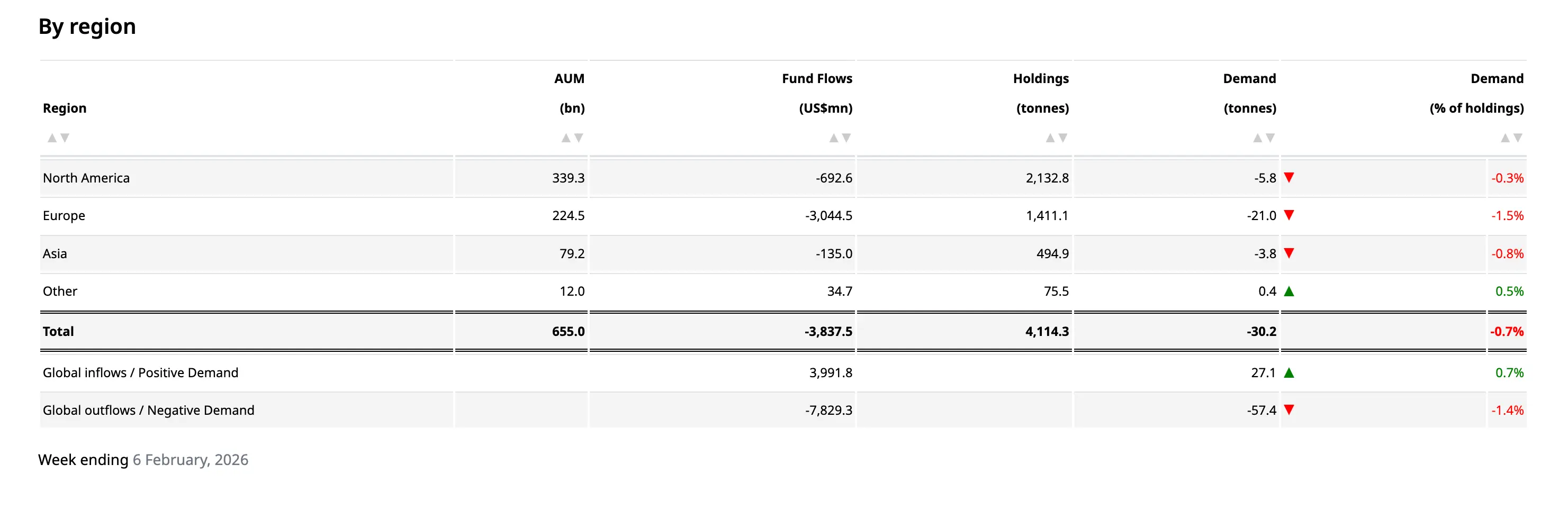The width and height of the screenshot is (1568, 510).
Task: Sort Demand (tonnes) ascending with up arrow
Action: point(1257,138)
